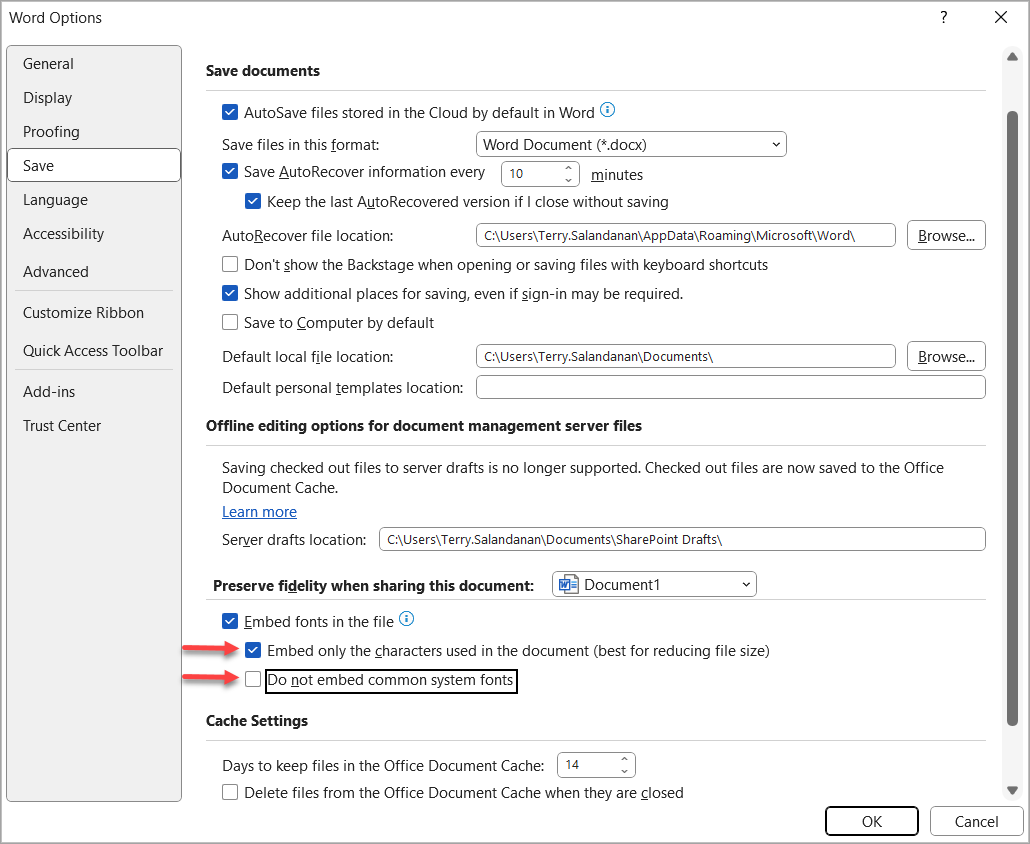Open the Save files in this format dropdown
1030x844 pixels.
point(631,144)
